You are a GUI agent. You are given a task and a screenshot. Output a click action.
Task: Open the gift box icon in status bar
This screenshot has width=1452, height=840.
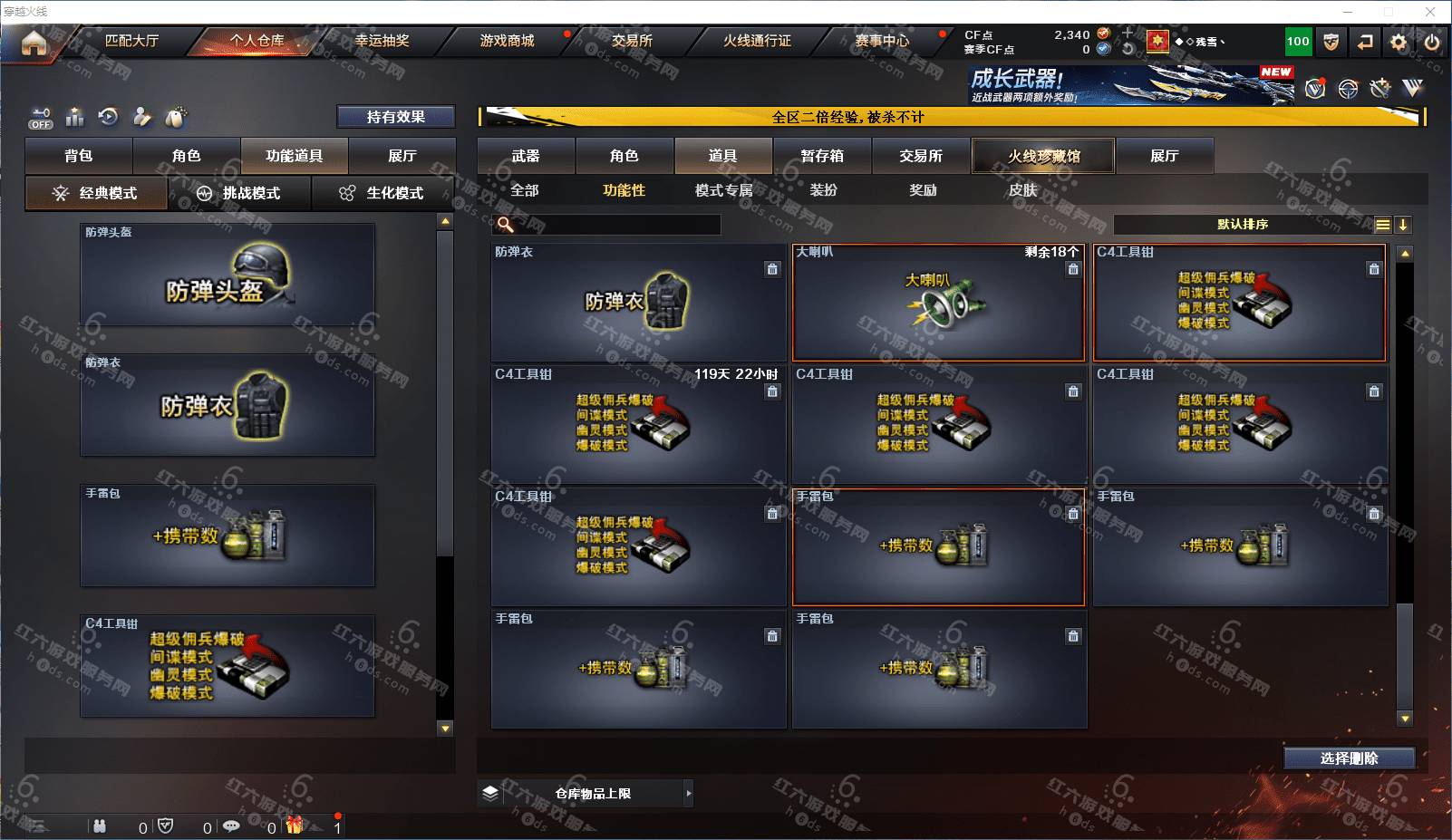coord(295,826)
